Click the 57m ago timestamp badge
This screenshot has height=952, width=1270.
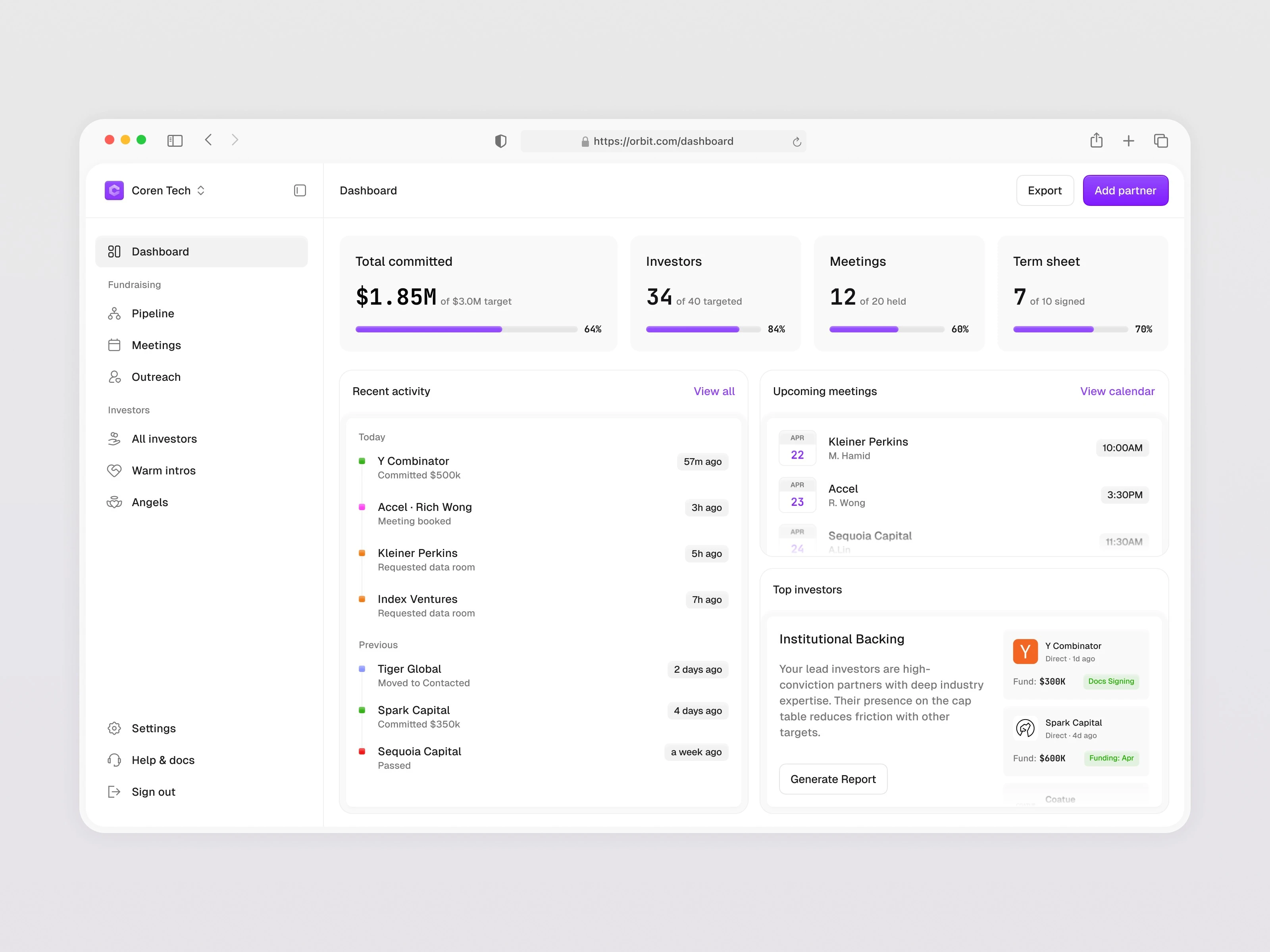point(702,461)
